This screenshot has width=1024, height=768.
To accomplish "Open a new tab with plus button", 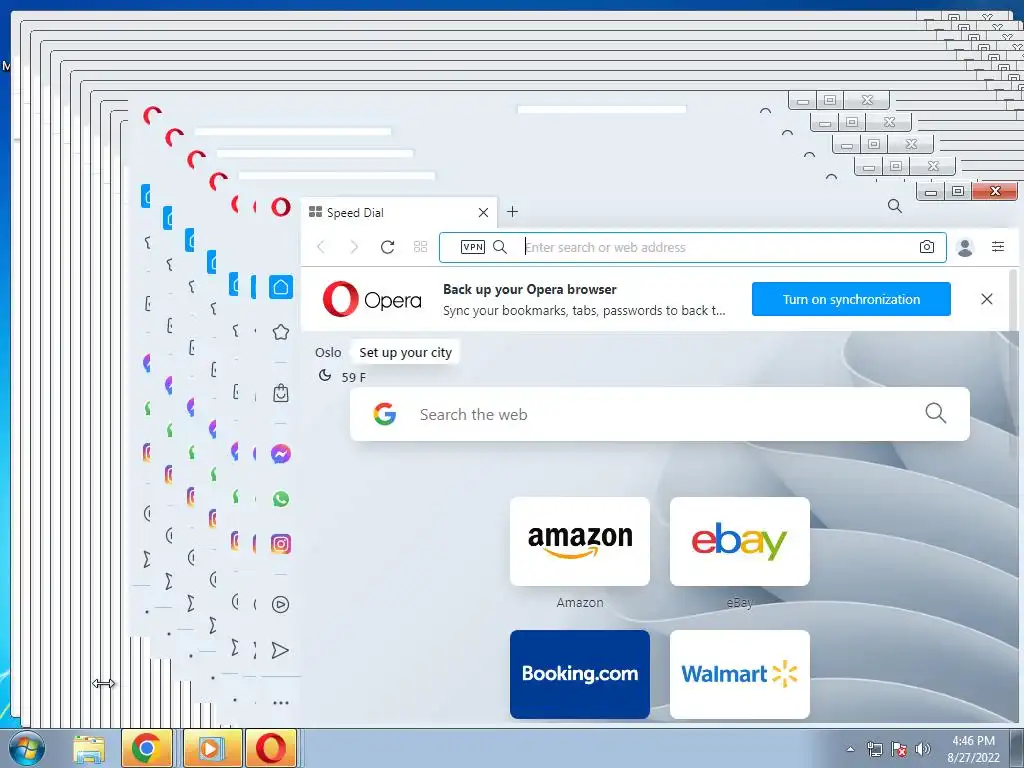I will [x=513, y=212].
